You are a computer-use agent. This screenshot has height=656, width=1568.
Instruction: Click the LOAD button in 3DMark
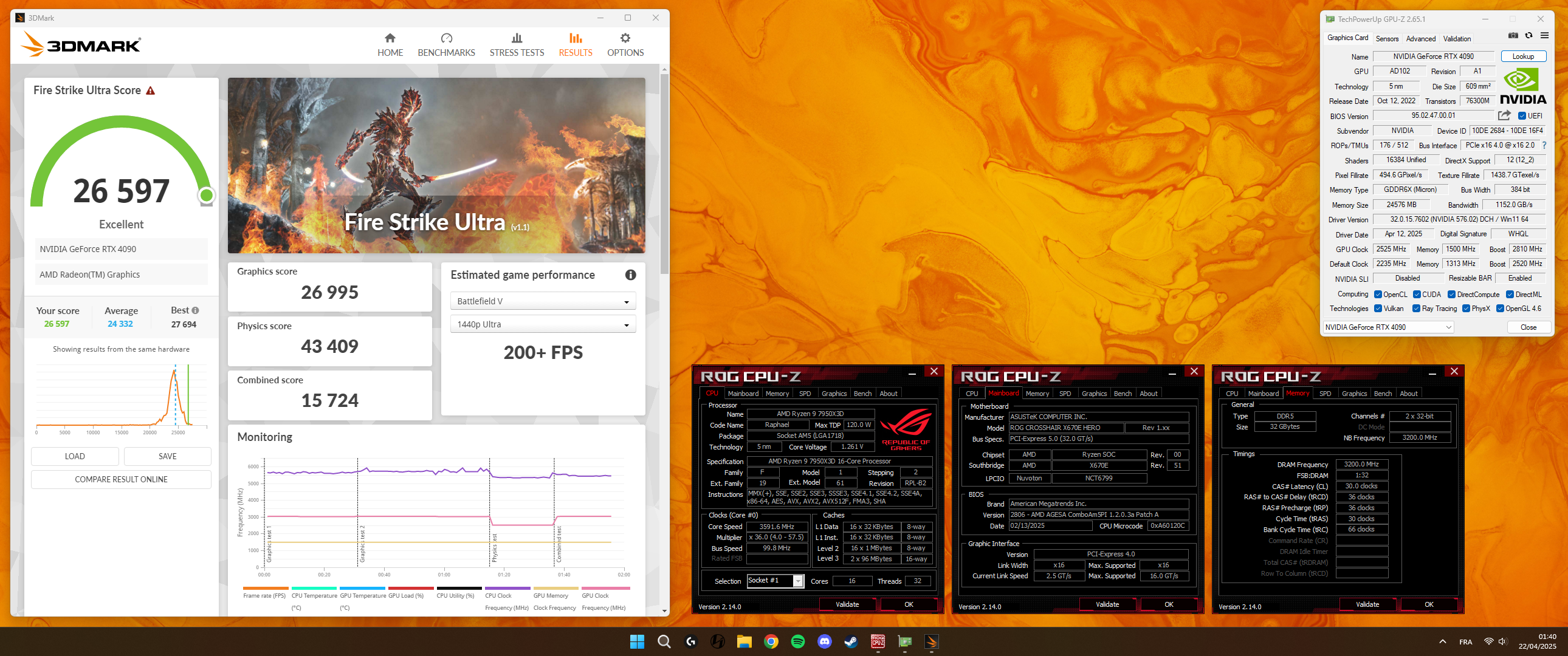point(75,456)
